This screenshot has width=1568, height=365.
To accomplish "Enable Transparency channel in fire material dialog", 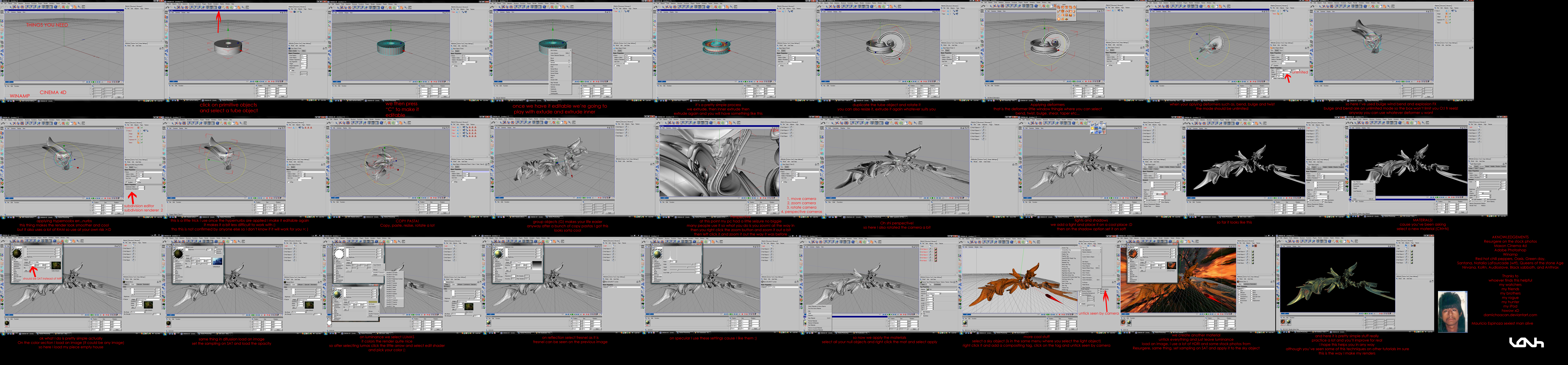I will [x=1129, y=265].
